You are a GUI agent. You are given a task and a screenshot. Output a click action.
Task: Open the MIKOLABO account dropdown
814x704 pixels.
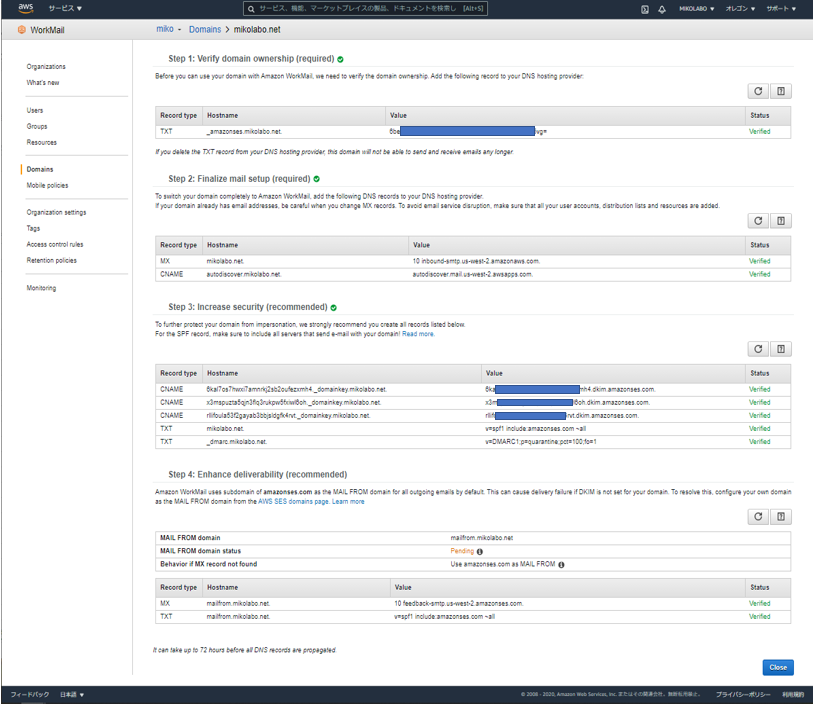[x=697, y=9]
